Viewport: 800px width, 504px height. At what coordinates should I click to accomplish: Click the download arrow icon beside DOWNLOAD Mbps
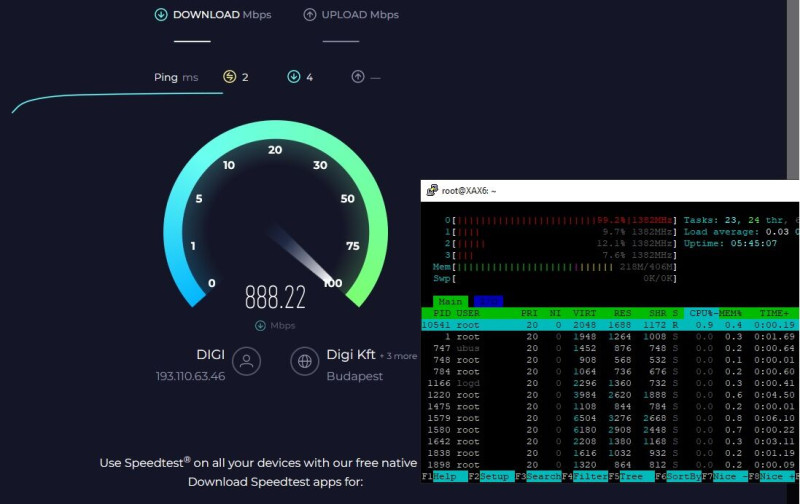pyautogui.click(x=161, y=15)
